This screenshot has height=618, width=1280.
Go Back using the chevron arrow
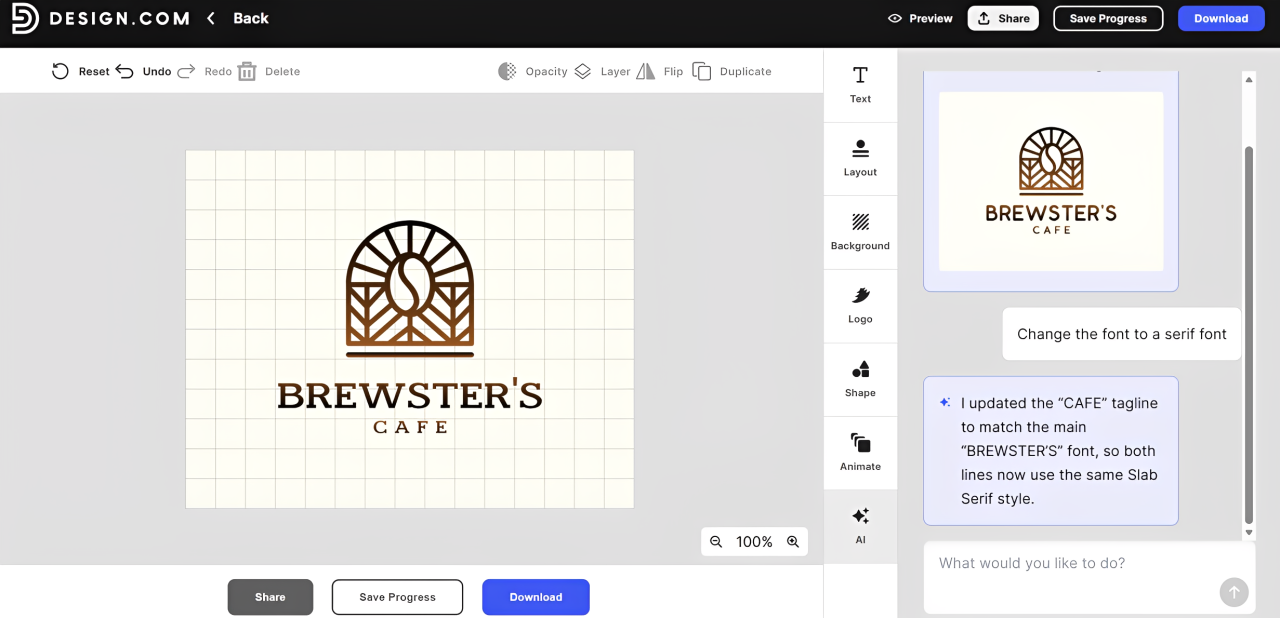click(x=211, y=18)
